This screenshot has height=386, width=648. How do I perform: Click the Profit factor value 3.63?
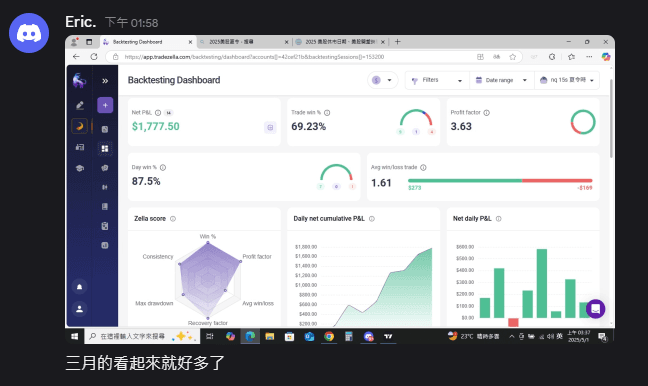tap(461, 126)
